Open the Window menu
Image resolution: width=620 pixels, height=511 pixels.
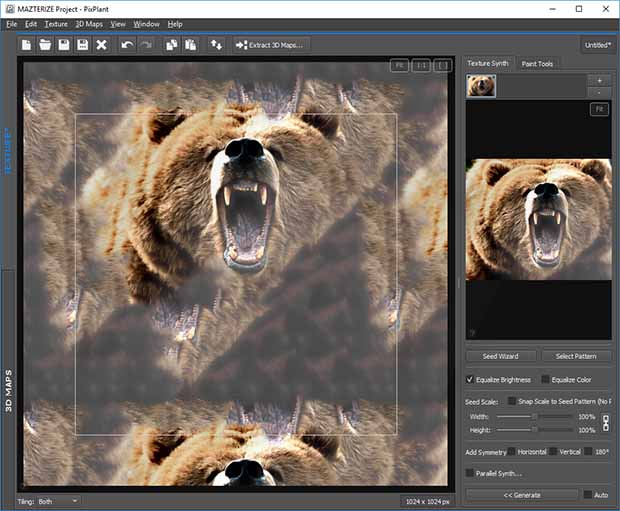146,24
